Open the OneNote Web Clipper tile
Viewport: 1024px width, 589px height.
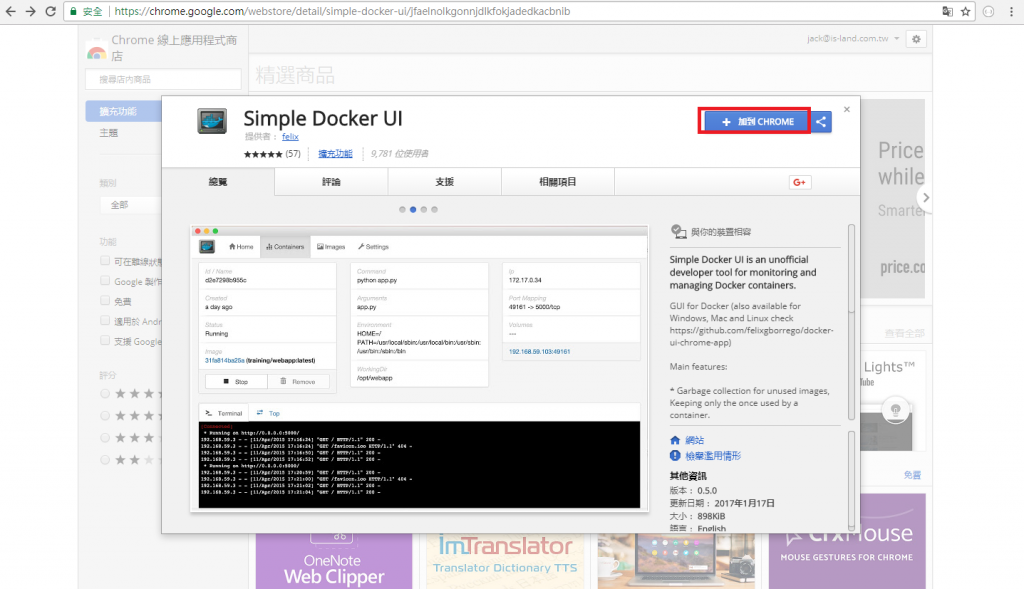click(334, 561)
